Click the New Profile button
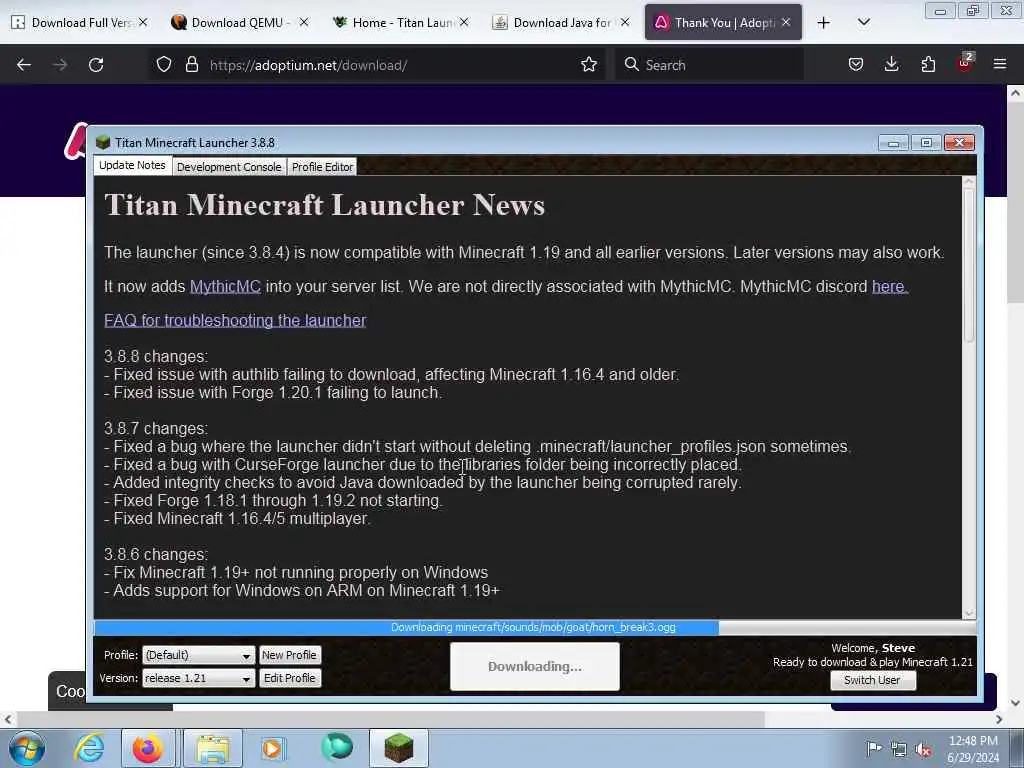1024x768 pixels. 289,655
